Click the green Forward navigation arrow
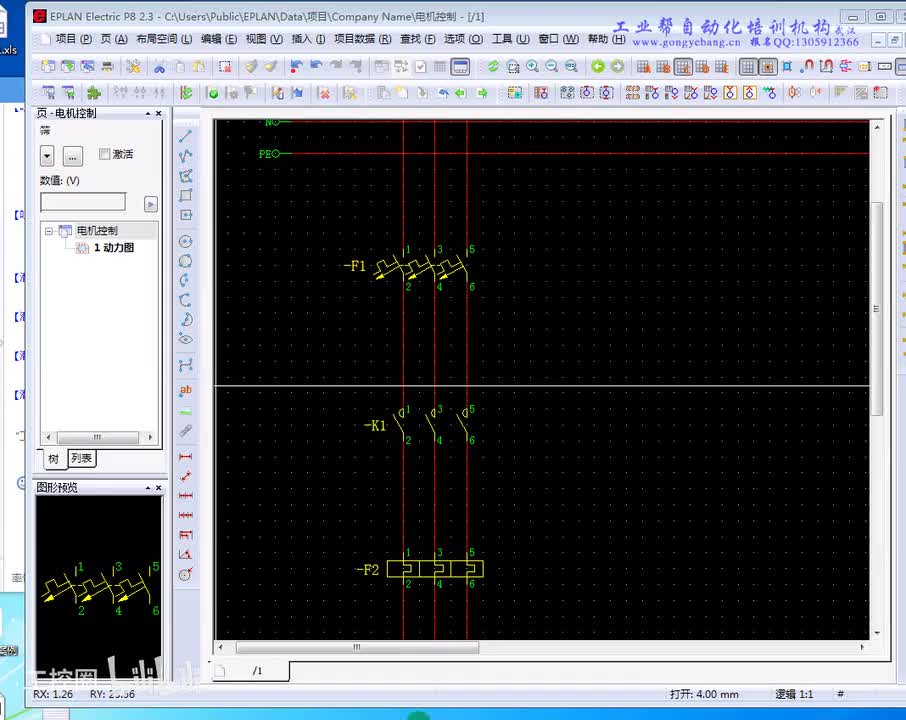Image resolution: width=906 pixels, height=720 pixels. point(618,66)
